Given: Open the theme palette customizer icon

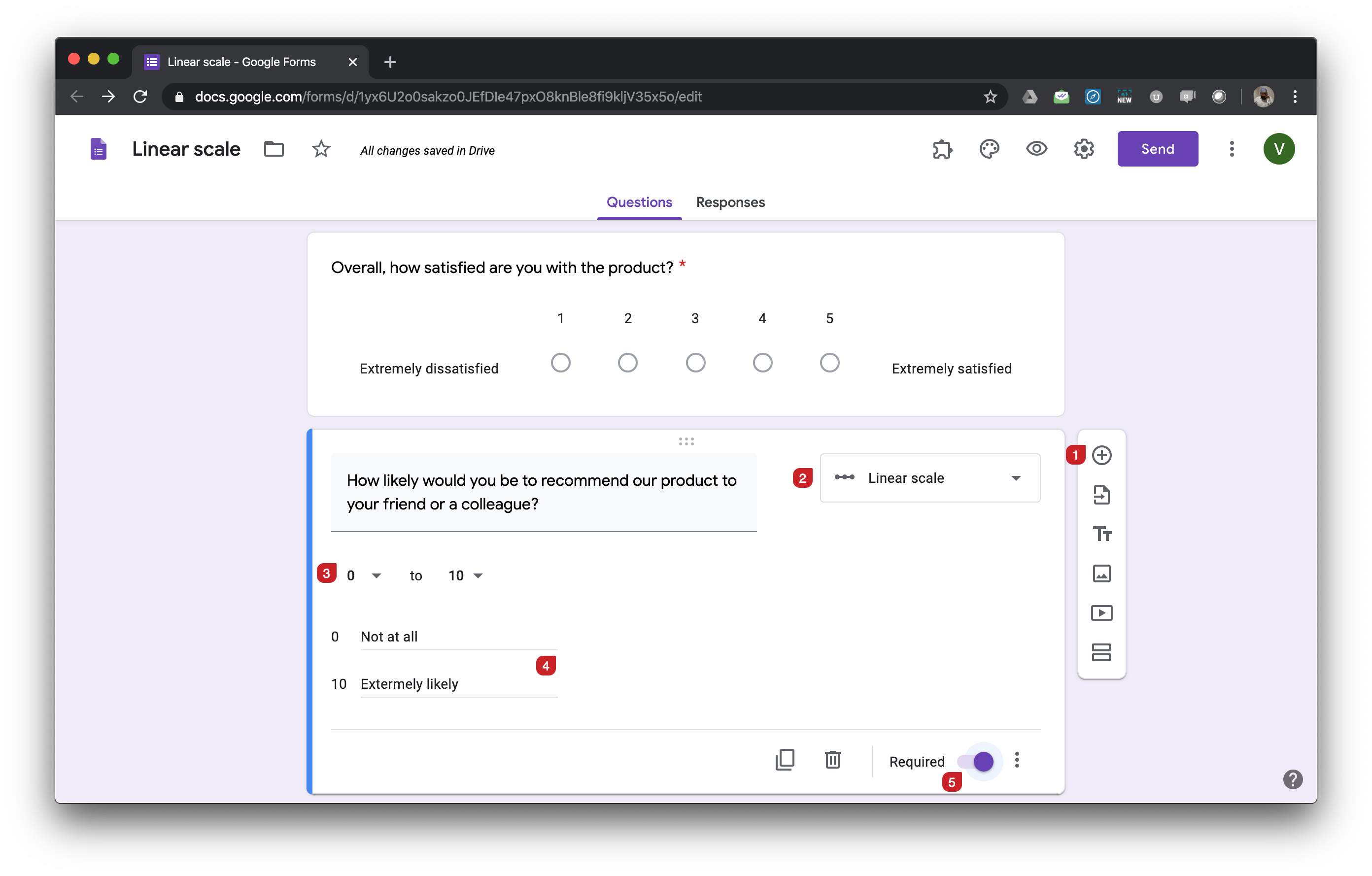Looking at the screenshot, I should click(x=989, y=149).
